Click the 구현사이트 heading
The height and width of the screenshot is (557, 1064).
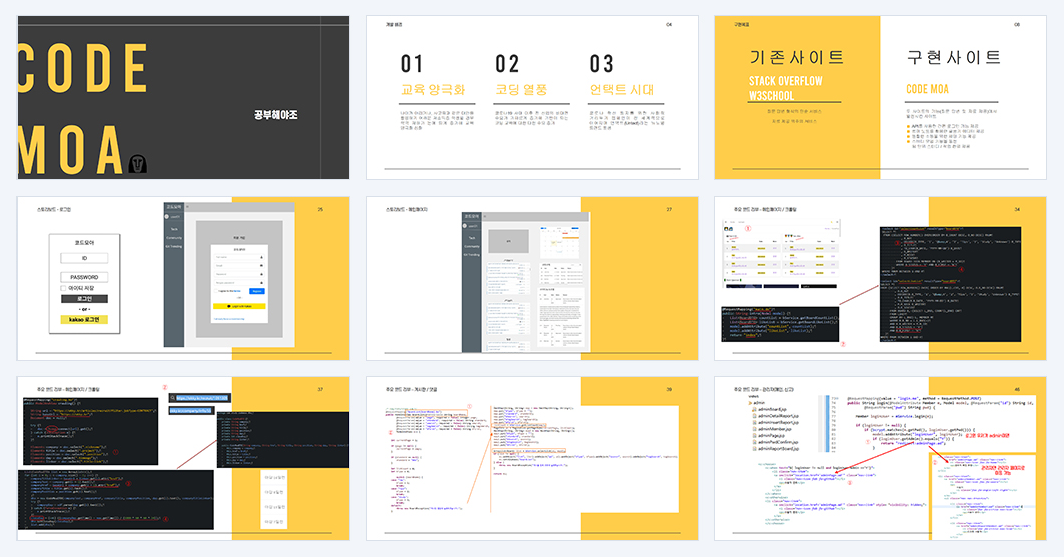(953, 57)
